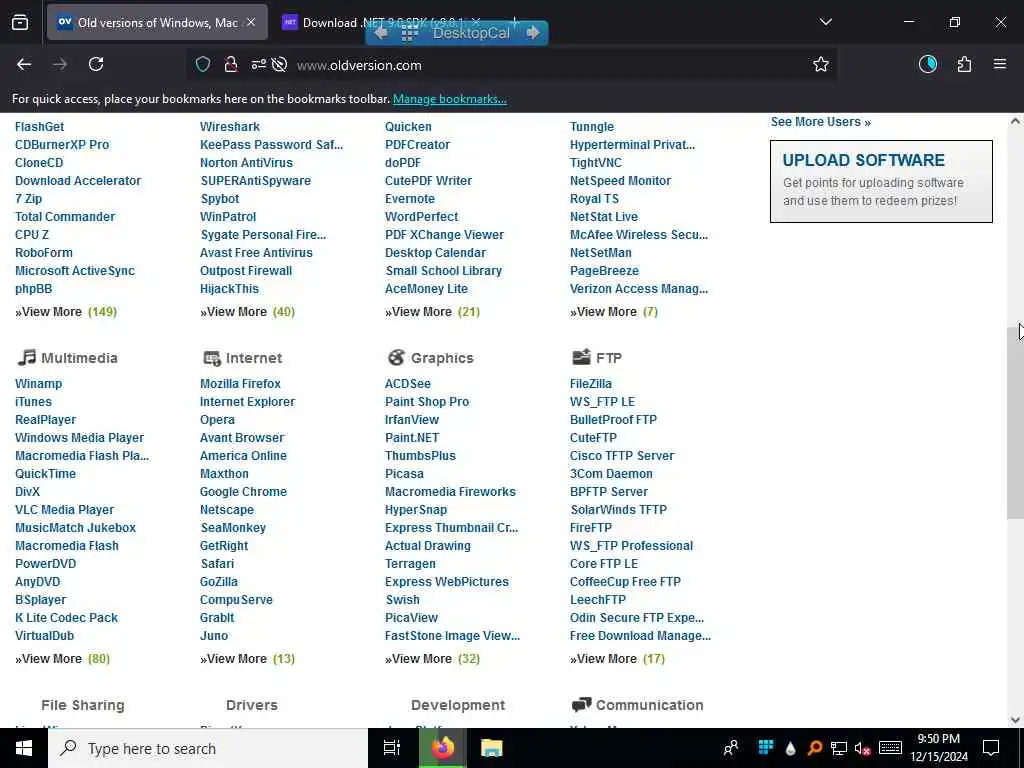Viewport: 1024px width, 768px height.
Task: Open the Mozilla Firefox link
Action: tap(240, 383)
